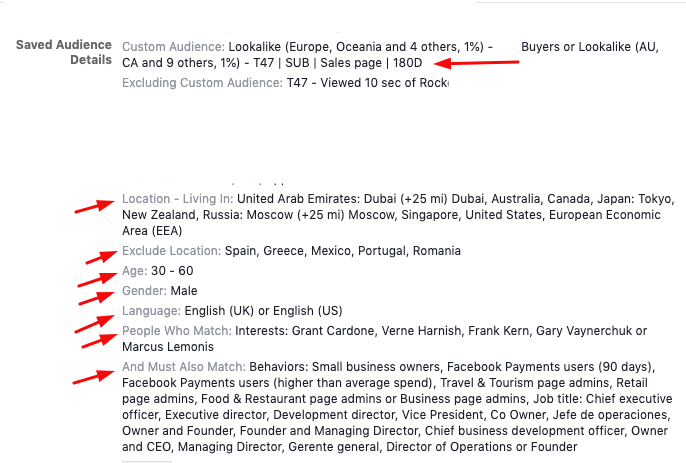
Task: Click the Excluding Custom Audience label
Action: [203, 83]
